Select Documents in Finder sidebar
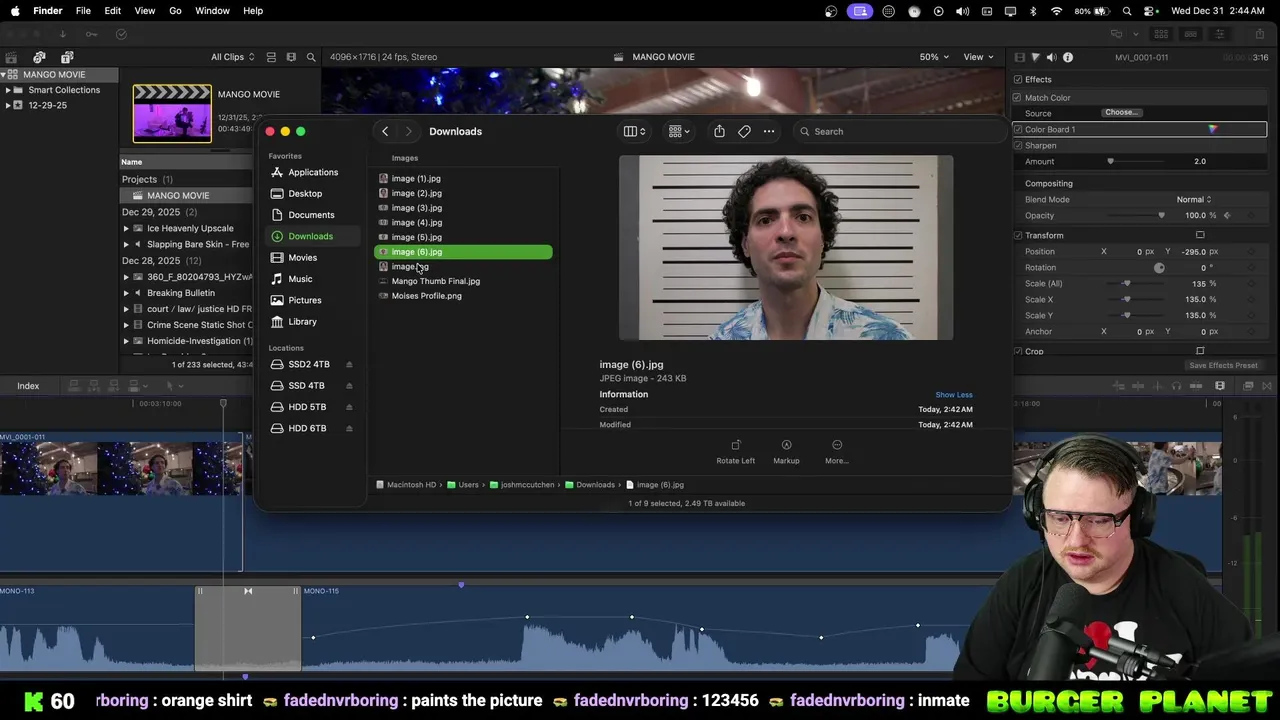The image size is (1280, 720). pyautogui.click(x=311, y=215)
